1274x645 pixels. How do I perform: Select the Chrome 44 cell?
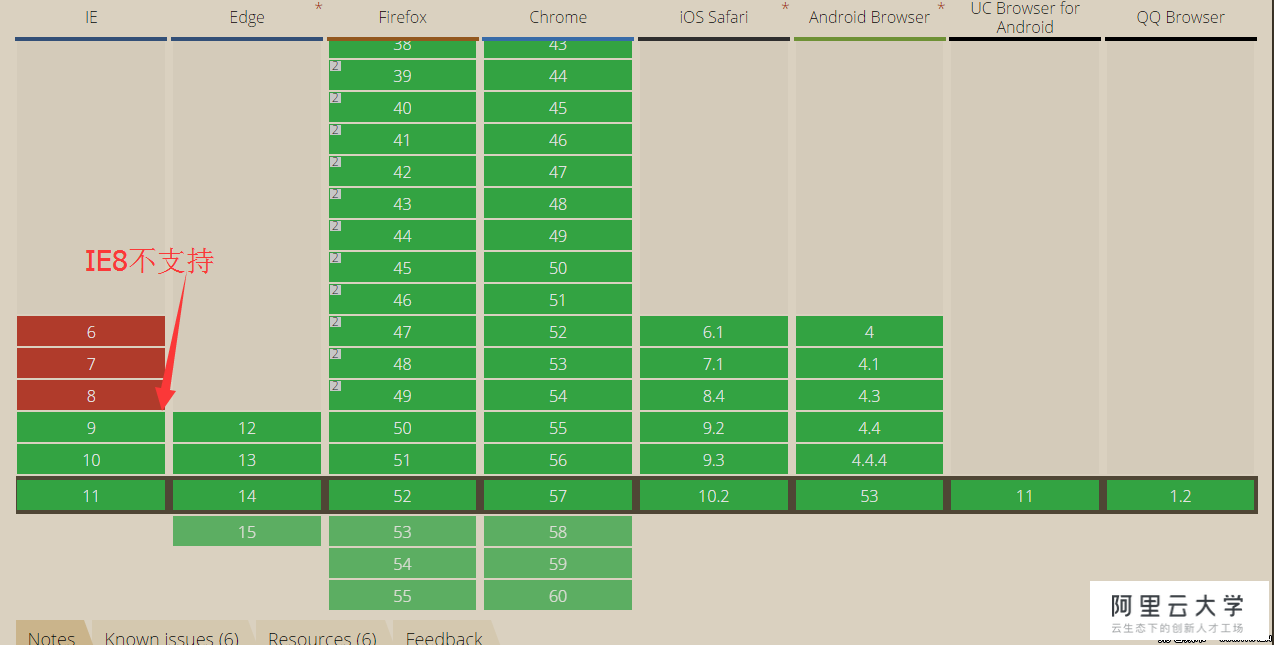pyautogui.click(x=558, y=76)
